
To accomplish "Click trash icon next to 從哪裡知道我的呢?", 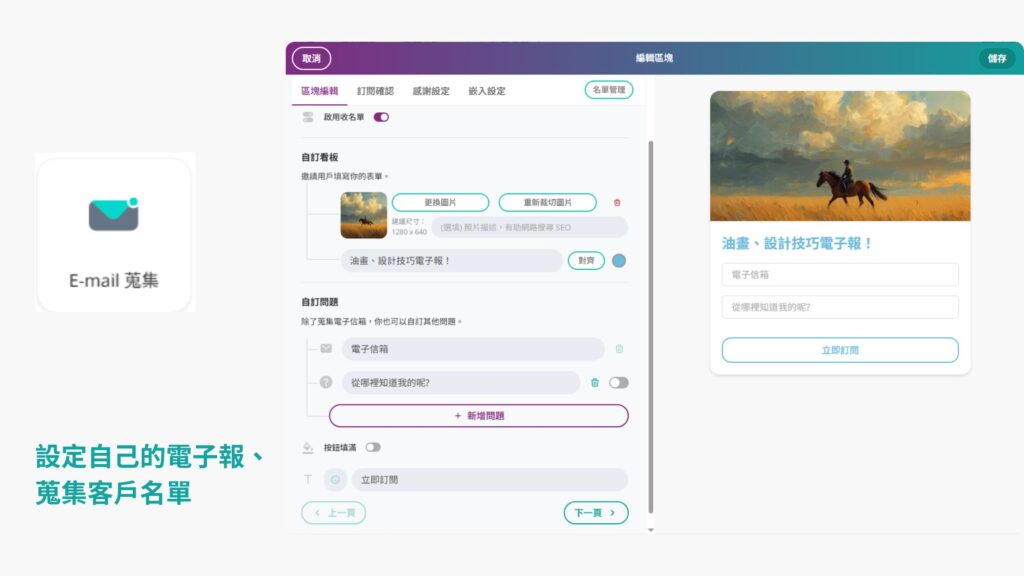I will (595, 382).
